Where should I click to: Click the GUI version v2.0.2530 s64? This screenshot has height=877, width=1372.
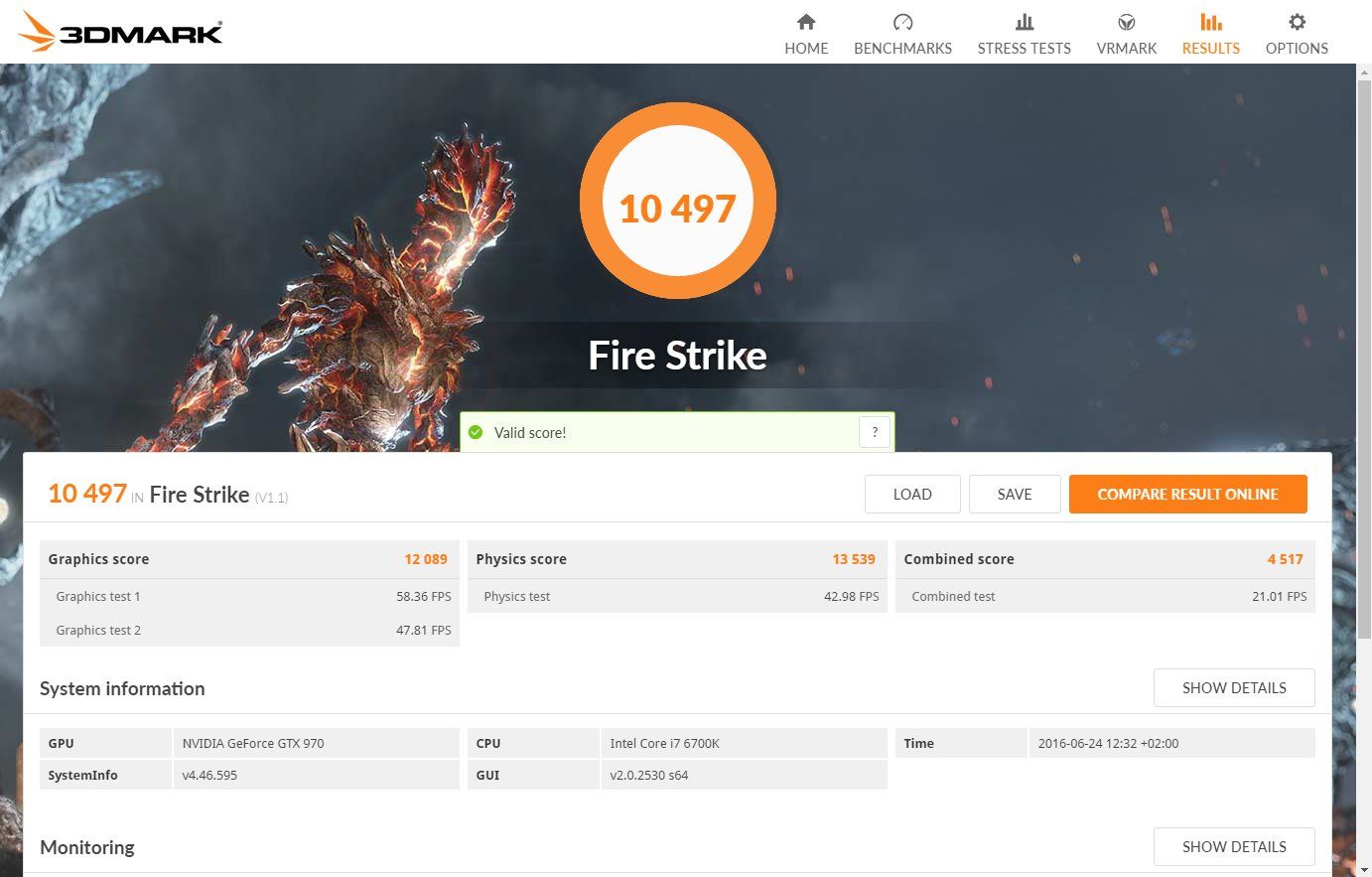[x=649, y=775]
